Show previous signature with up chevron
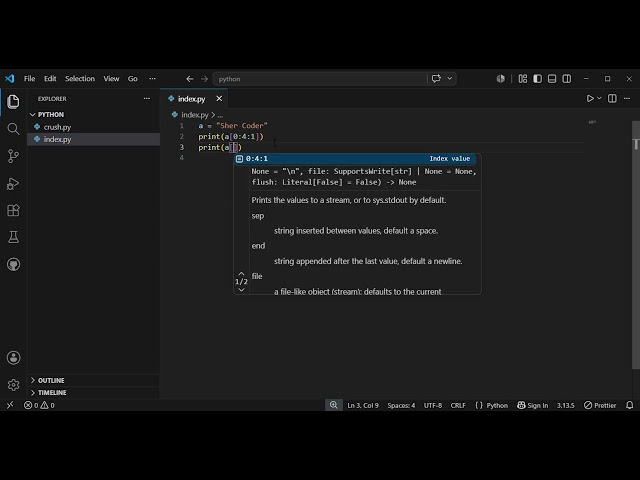This screenshot has width=640, height=480. pos(241,273)
